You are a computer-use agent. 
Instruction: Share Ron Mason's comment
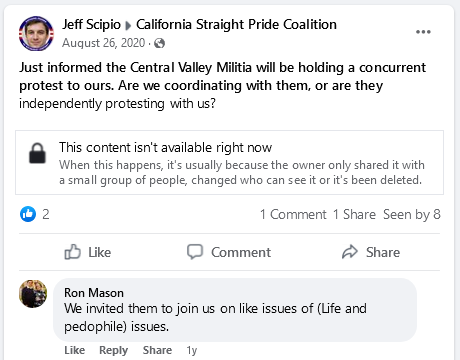157,350
